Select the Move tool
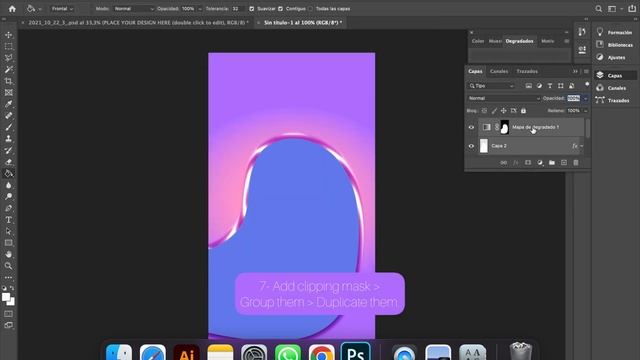This screenshot has height=360, width=640. point(9,35)
